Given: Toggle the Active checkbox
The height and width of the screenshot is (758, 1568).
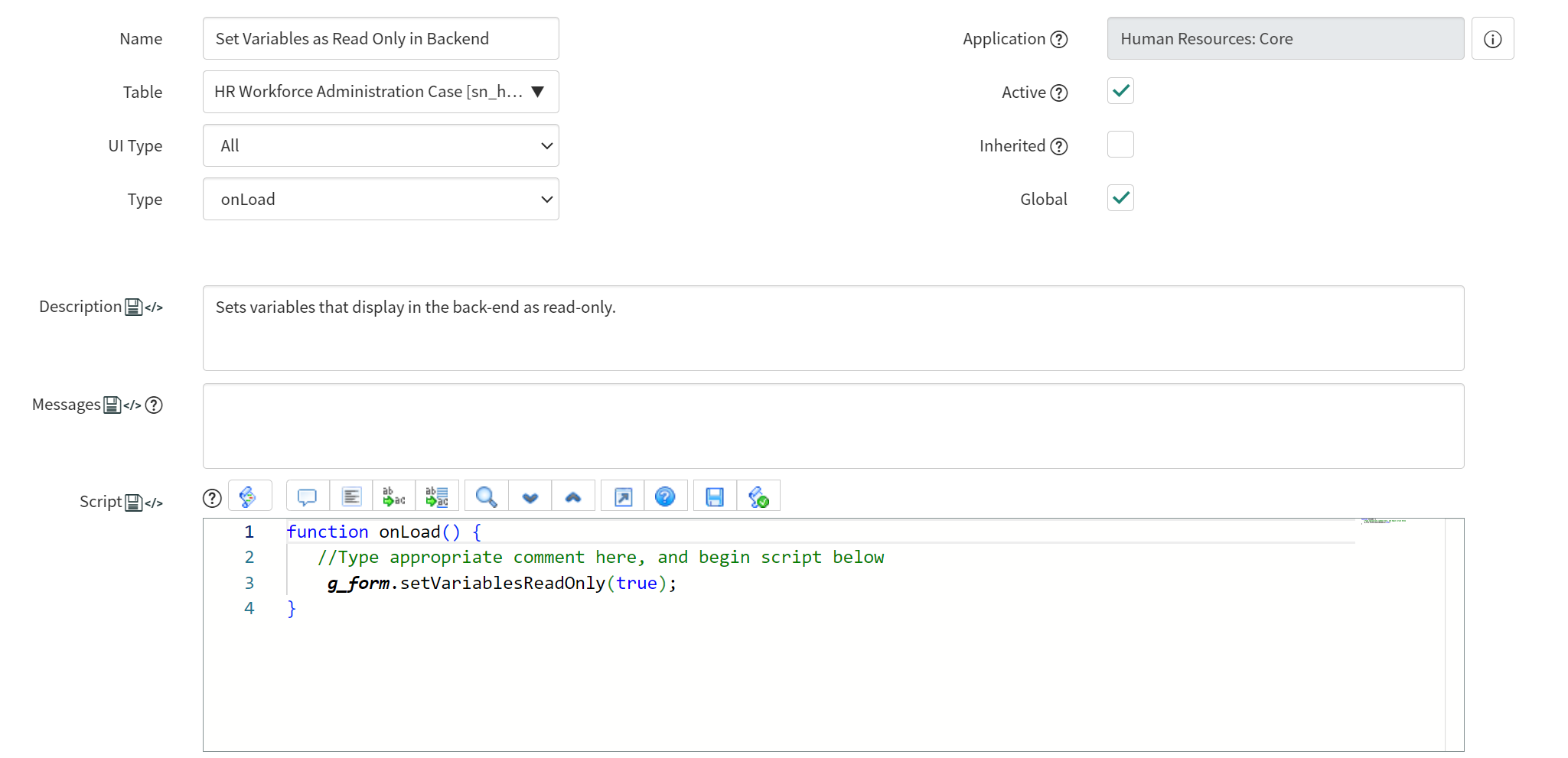Looking at the screenshot, I should pyautogui.click(x=1120, y=92).
